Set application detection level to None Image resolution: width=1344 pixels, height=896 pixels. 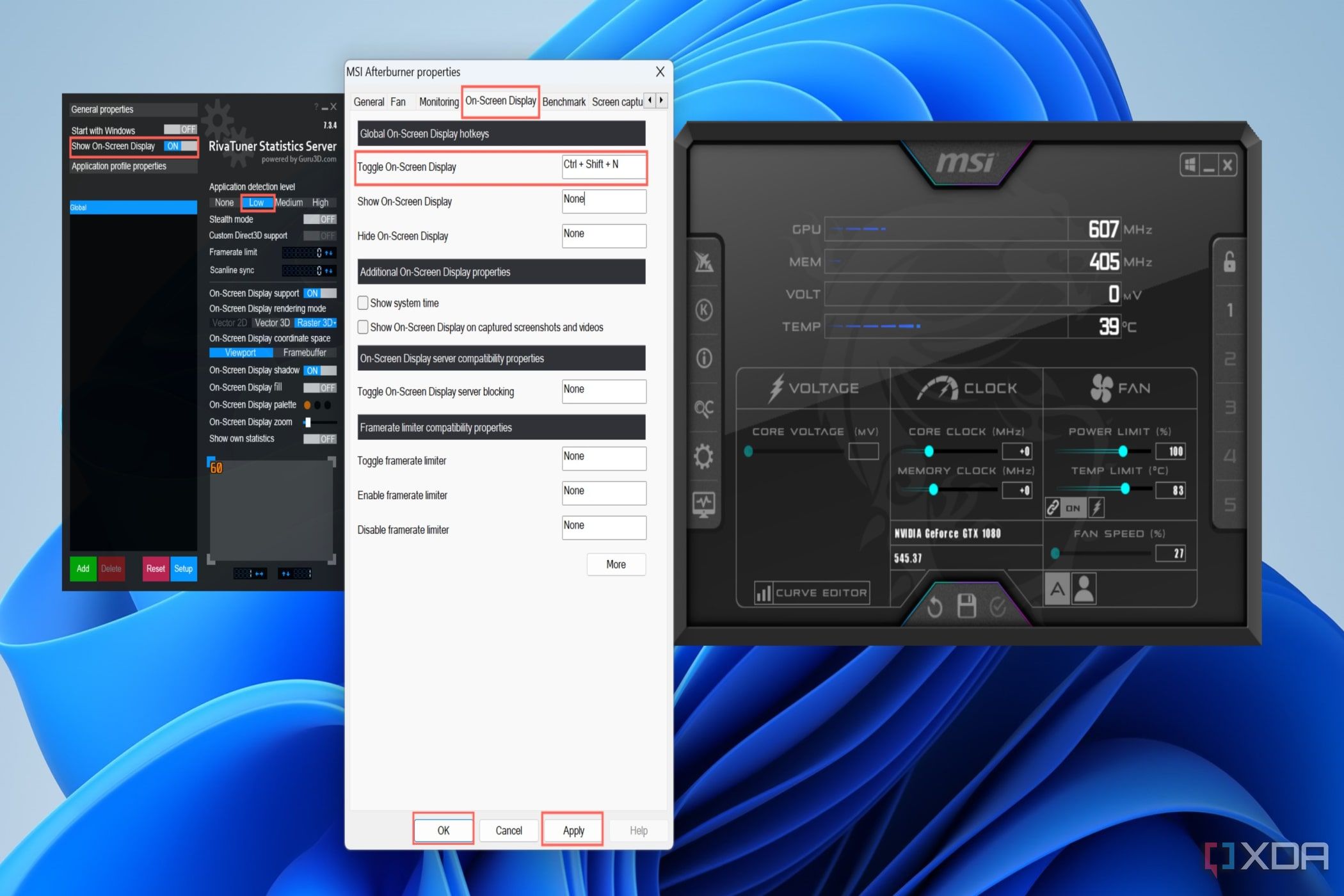pyautogui.click(x=224, y=202)
